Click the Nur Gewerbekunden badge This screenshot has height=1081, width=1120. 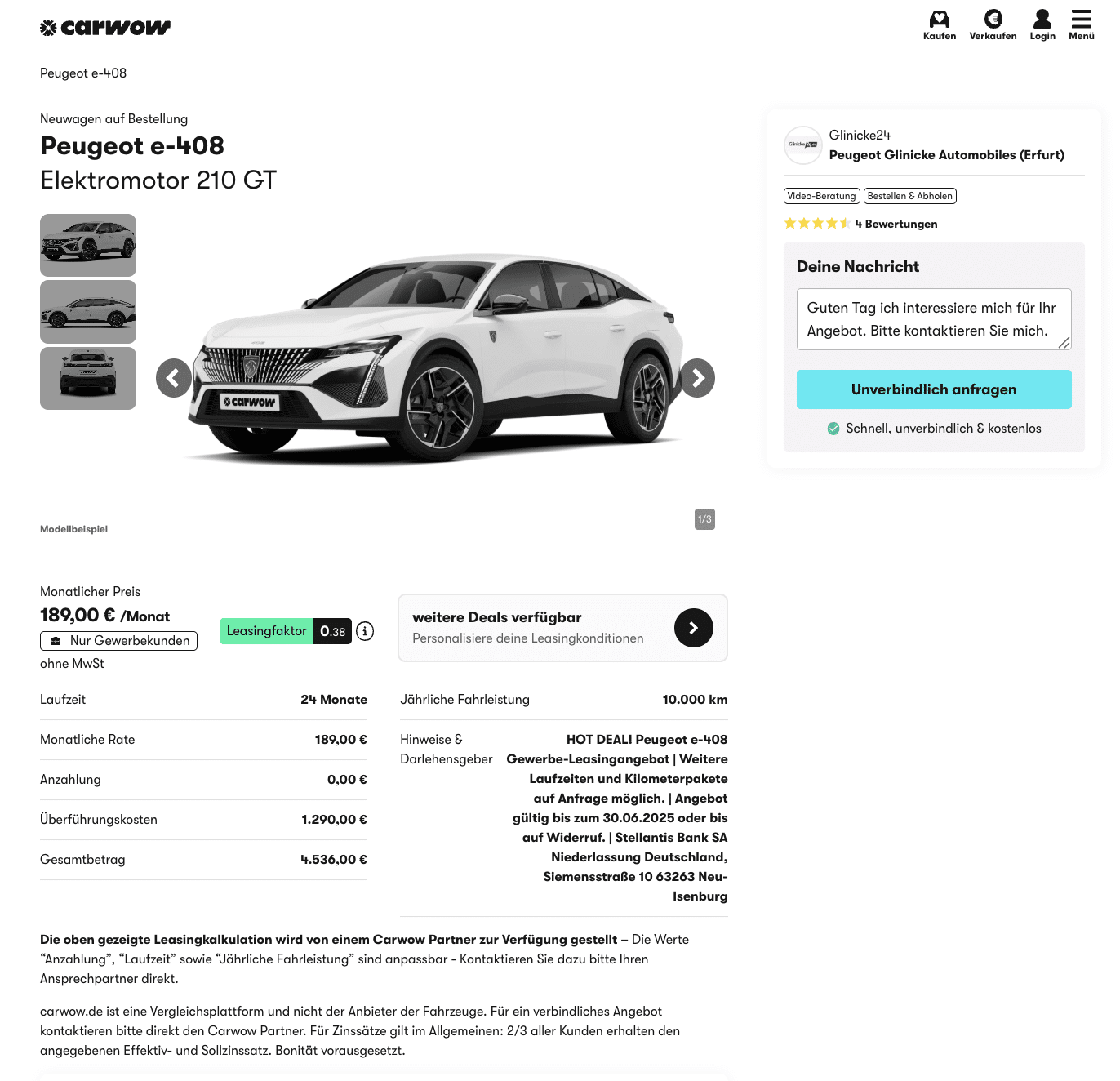[118, 641]
